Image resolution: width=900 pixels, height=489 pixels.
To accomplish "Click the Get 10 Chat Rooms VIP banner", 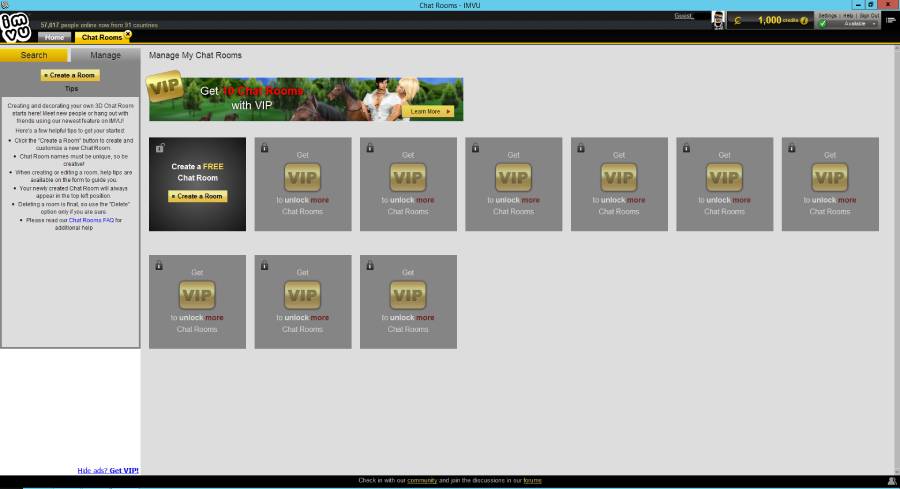I will [306, 99].
